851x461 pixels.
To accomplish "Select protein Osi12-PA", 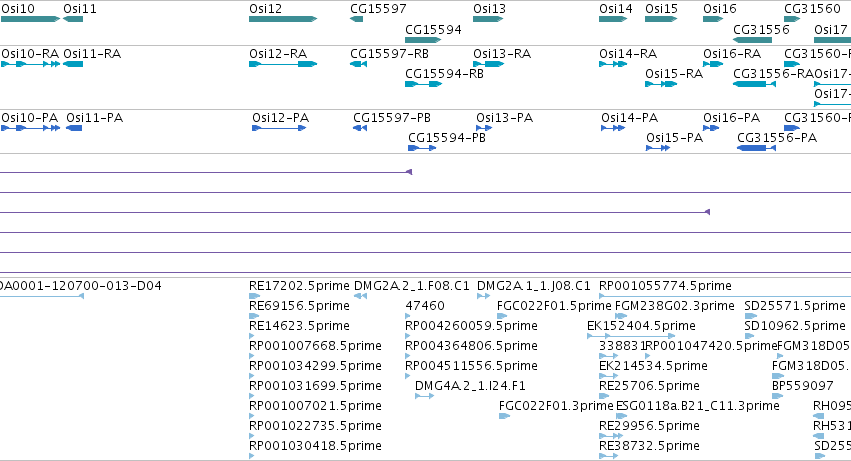I will pyautogui.click(x=281, y=118).
